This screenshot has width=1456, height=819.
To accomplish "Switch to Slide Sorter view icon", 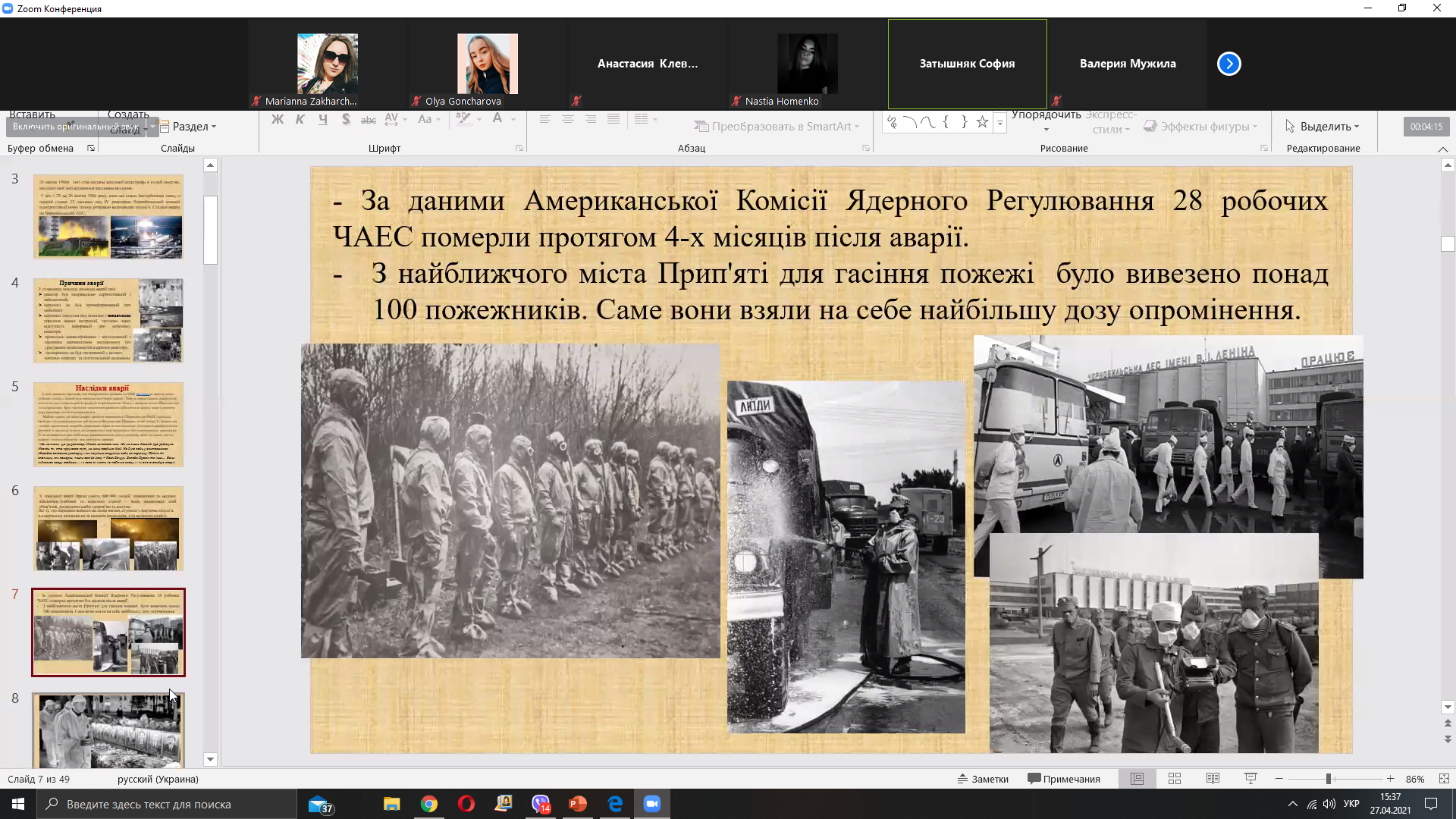I will click(x=1175, y=779).
